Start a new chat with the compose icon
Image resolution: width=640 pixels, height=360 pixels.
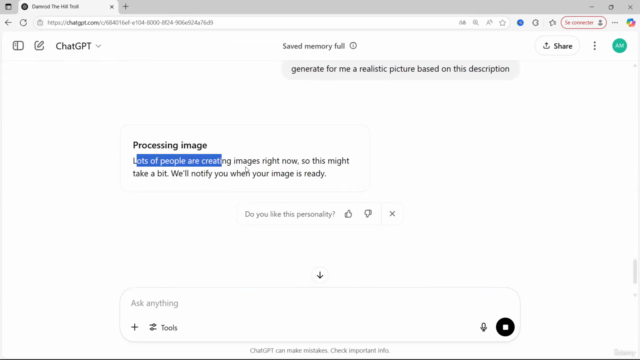point(39,46)
